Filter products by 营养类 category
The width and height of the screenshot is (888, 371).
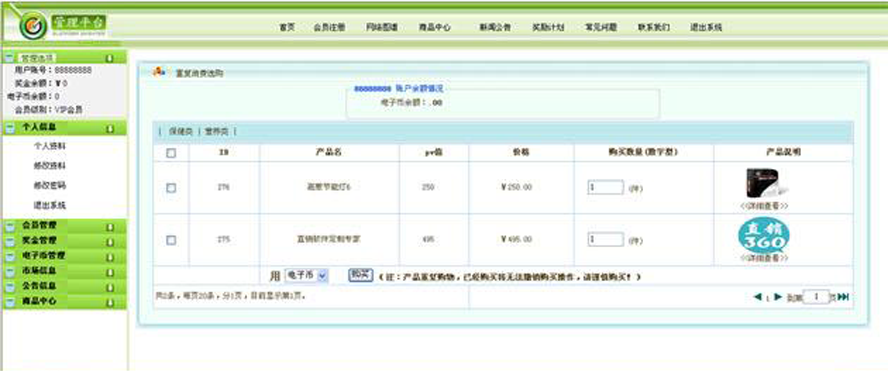tap(216, 131)
